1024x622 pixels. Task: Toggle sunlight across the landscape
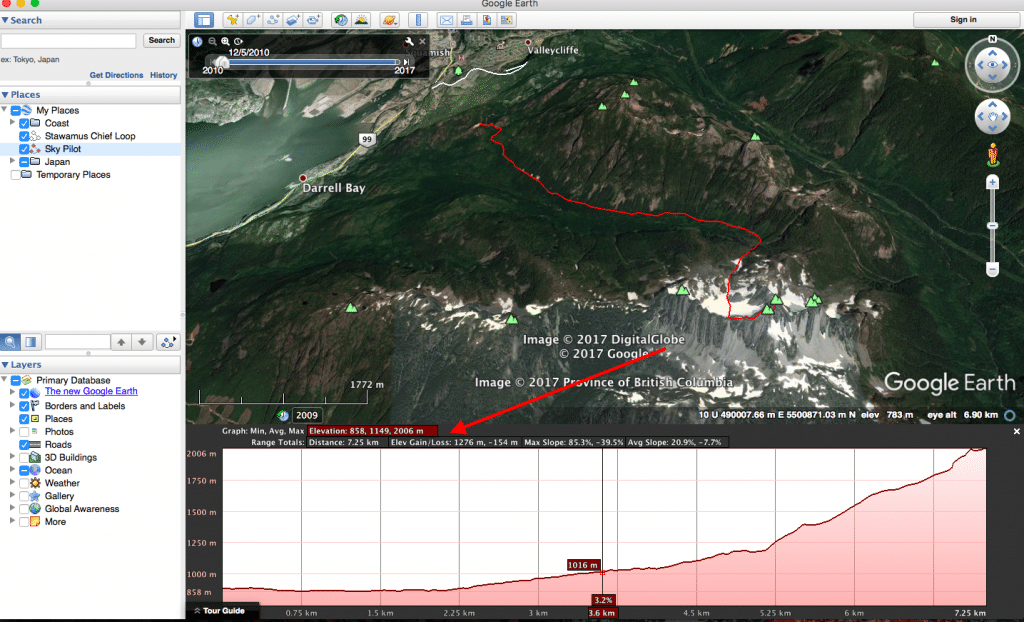click(x=360, y=19)
